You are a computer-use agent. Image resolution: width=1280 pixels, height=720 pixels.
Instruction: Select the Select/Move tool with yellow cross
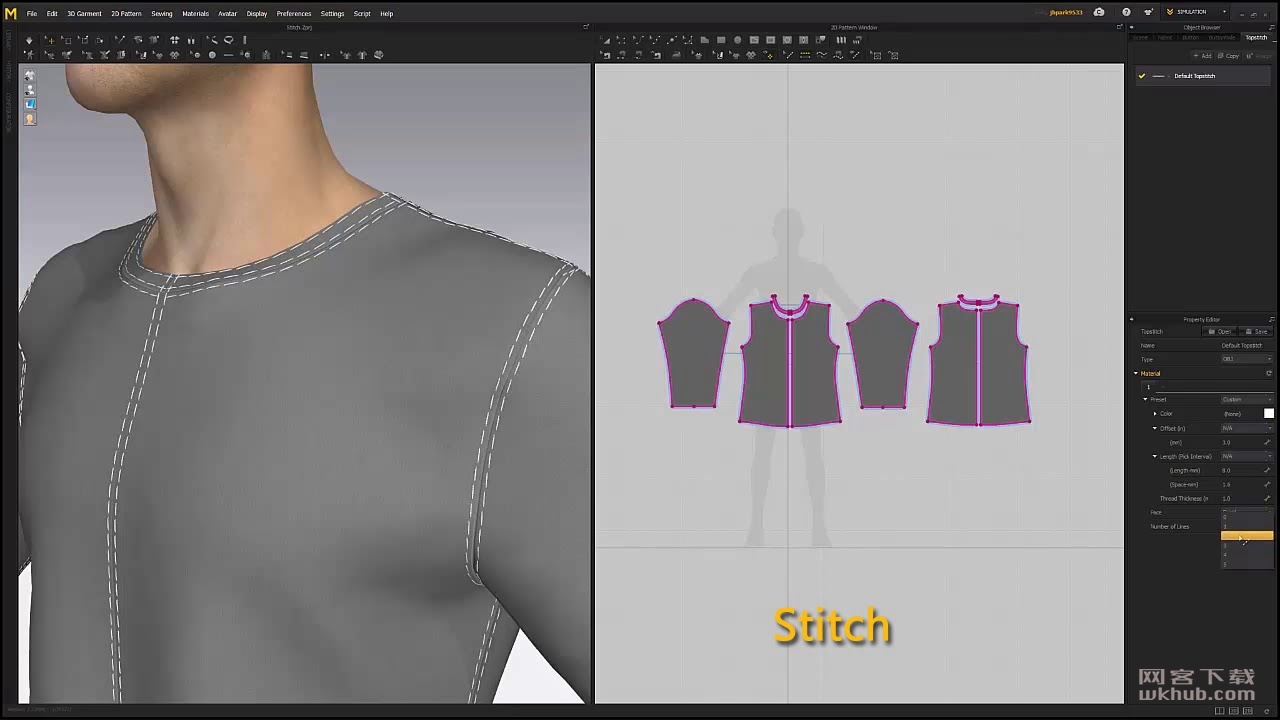[49, 40]
